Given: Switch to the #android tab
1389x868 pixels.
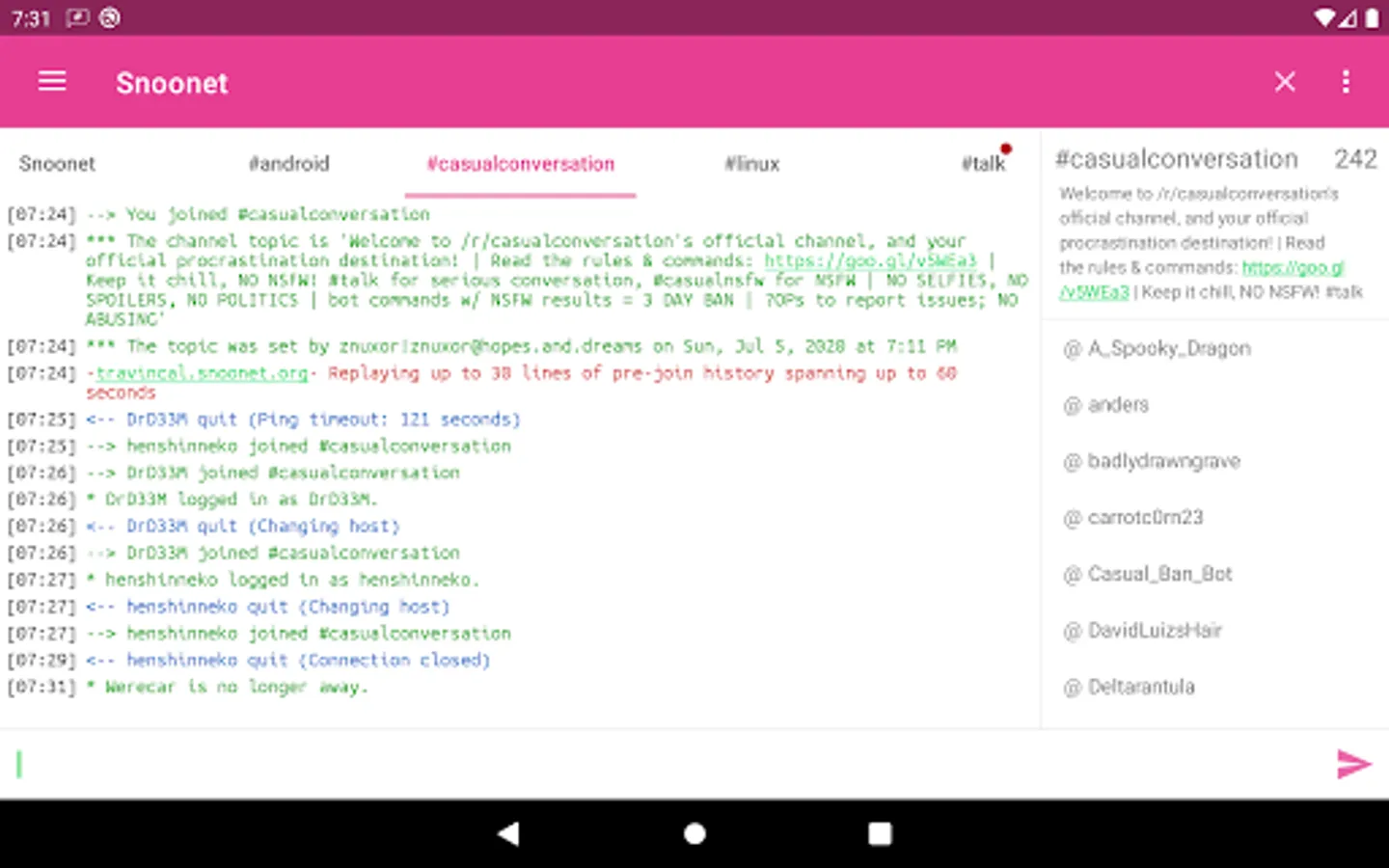Looking at the screenshot, I should tap(289, 164).
